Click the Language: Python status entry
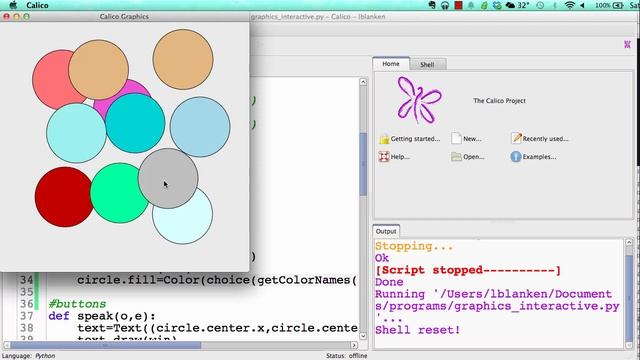 click(28, 356)
